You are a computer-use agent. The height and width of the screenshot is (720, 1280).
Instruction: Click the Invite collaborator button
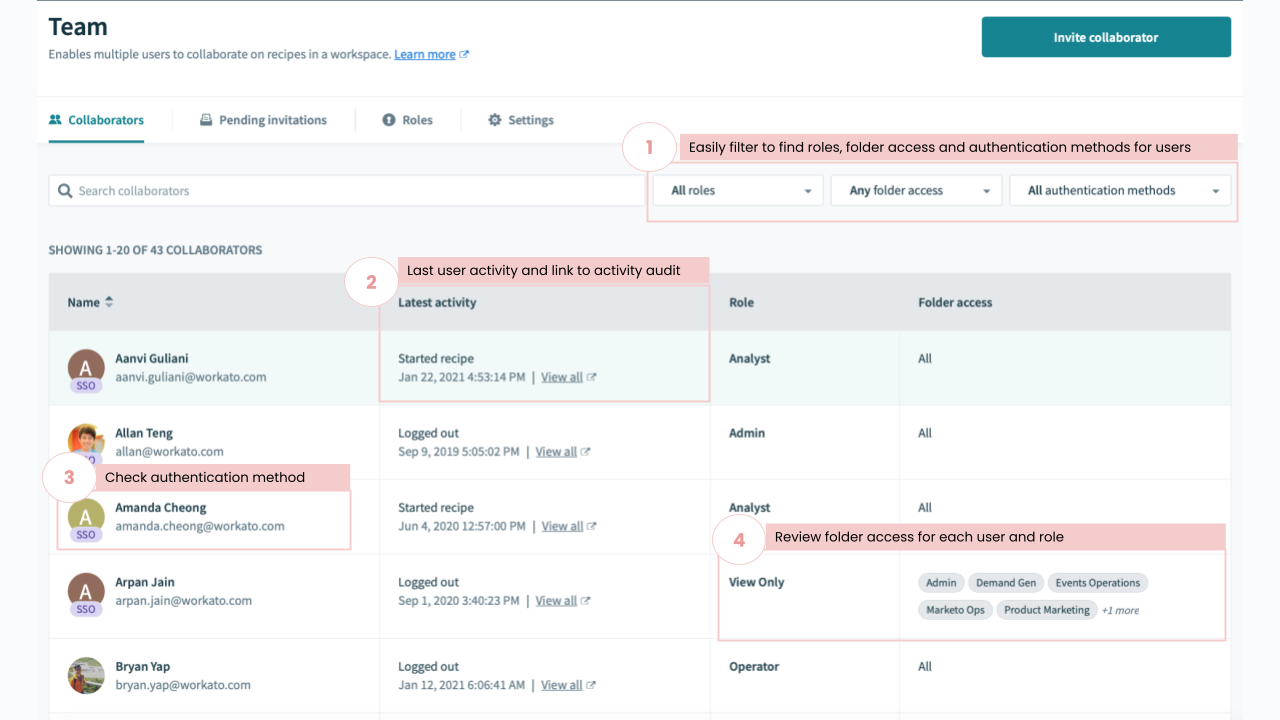[x=1106, y=37]
